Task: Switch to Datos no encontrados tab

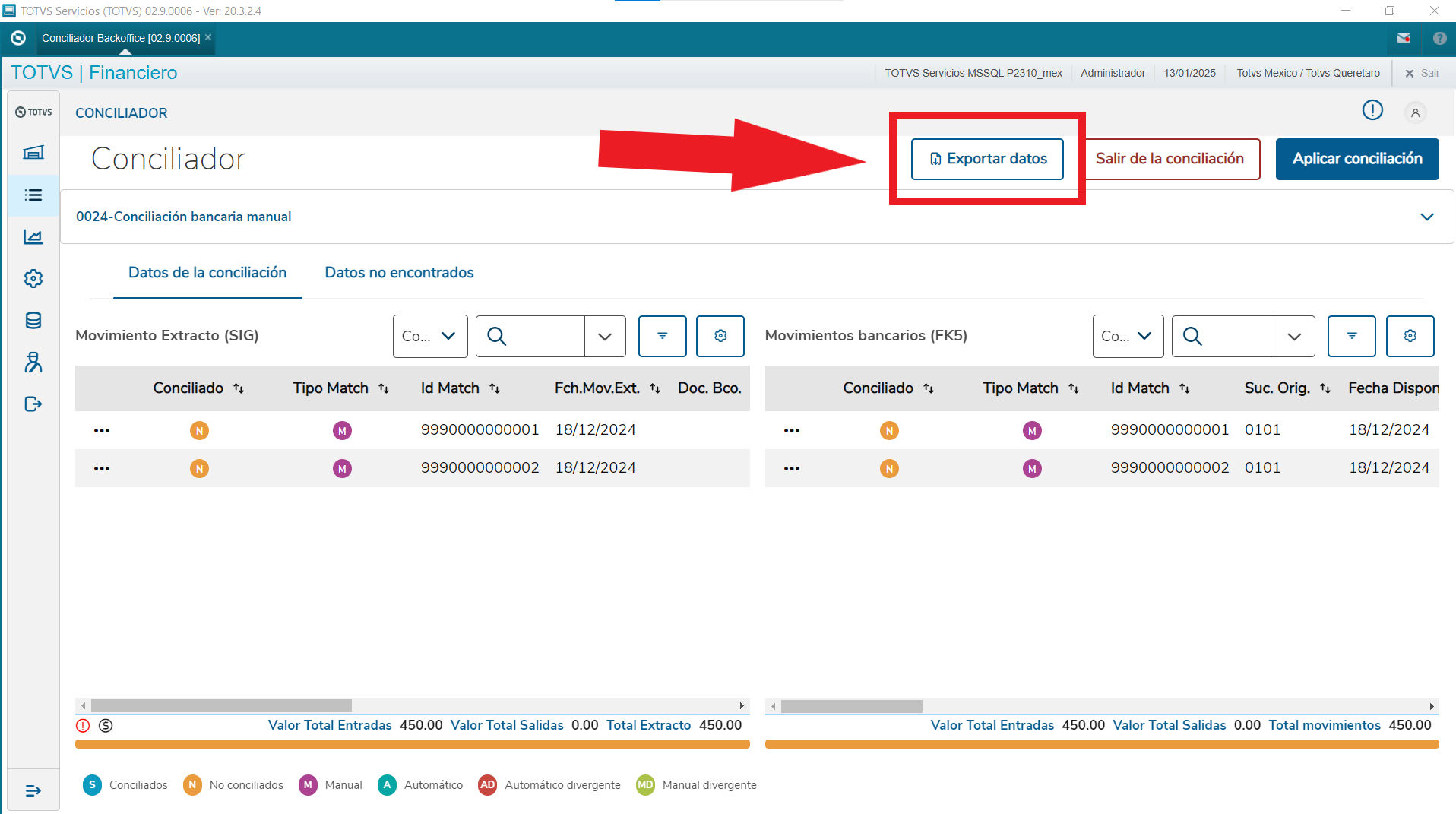Action: (399, 273)
